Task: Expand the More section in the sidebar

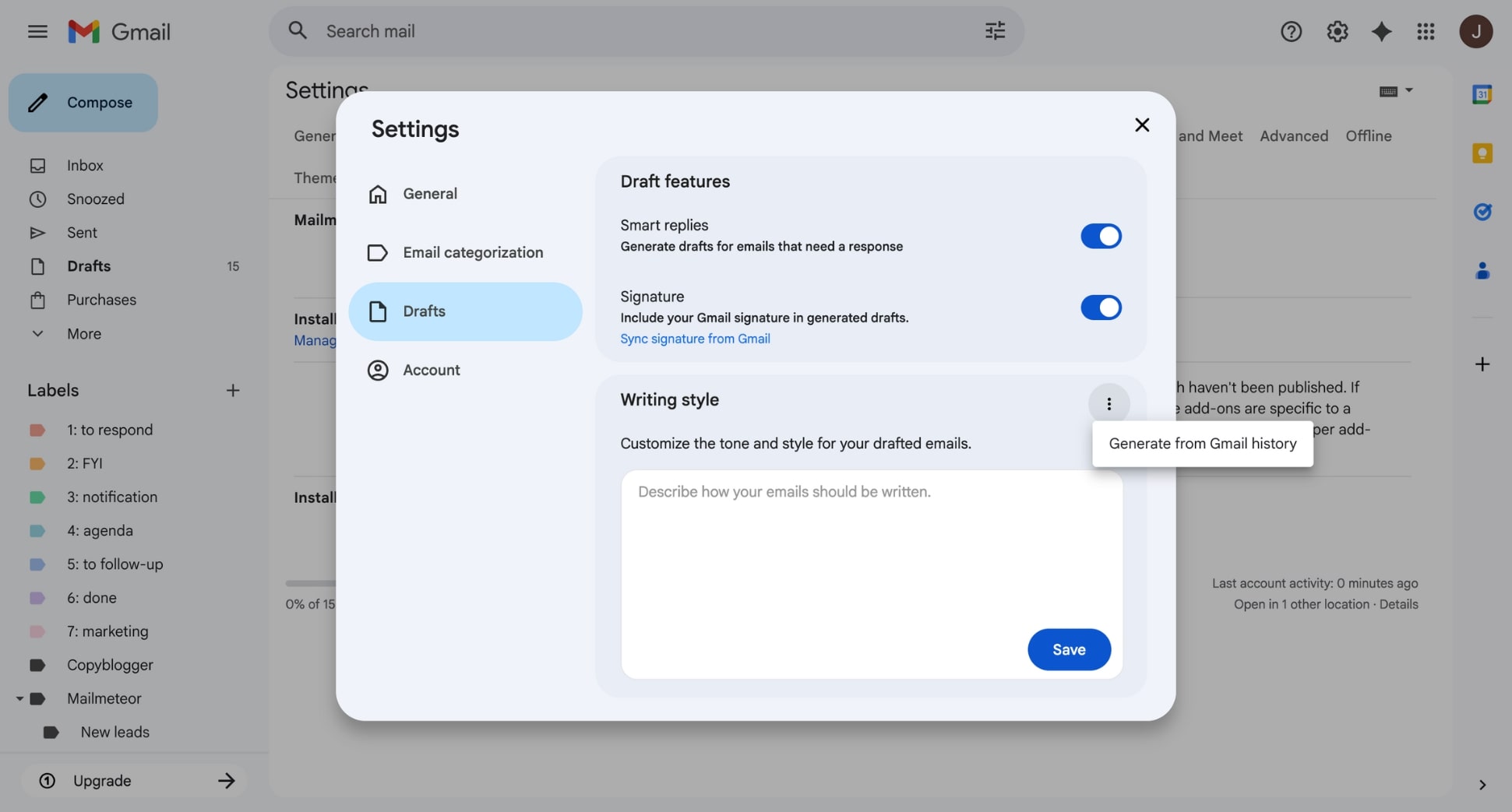Action: [x=83, y=333]
